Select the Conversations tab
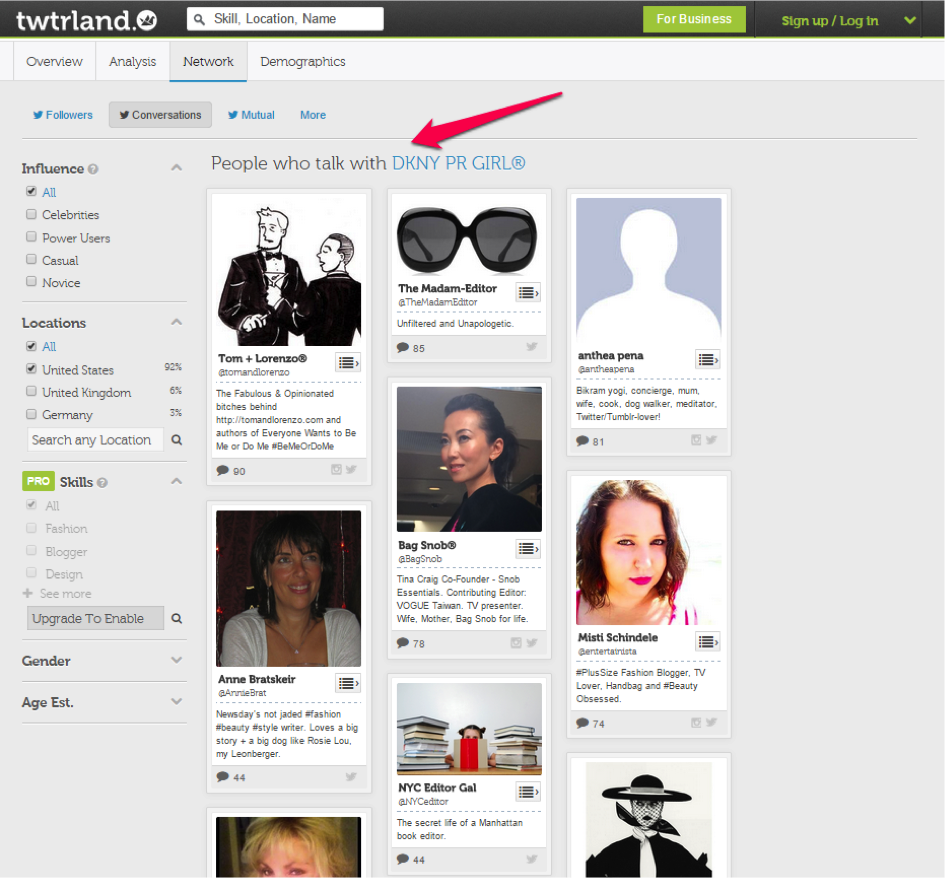Image resolution: width=945 pixels, height=878 pixels. [160, 115]
